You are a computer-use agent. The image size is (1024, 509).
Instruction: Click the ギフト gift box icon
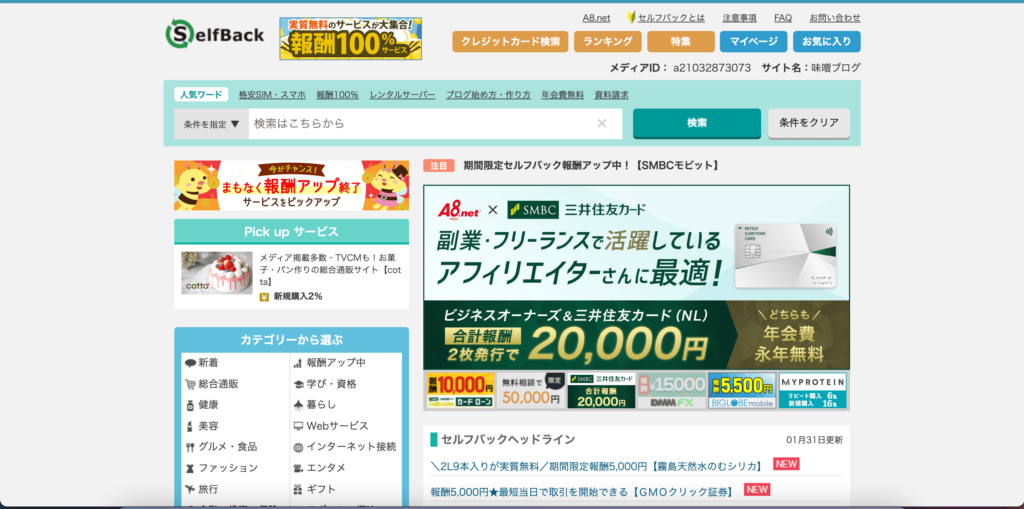click(298, 489)
